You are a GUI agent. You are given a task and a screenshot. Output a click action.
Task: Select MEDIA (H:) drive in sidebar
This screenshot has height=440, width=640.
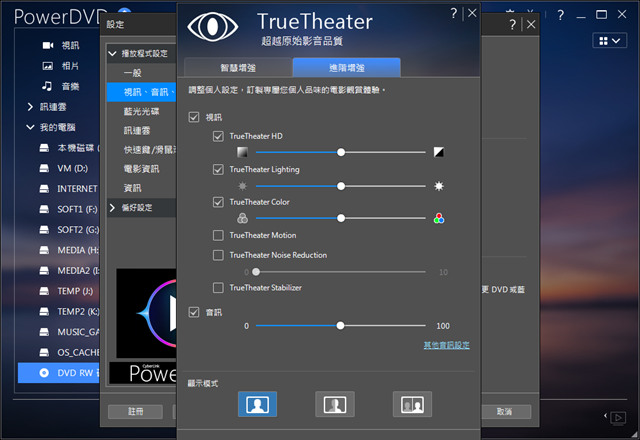coord(69,250)
